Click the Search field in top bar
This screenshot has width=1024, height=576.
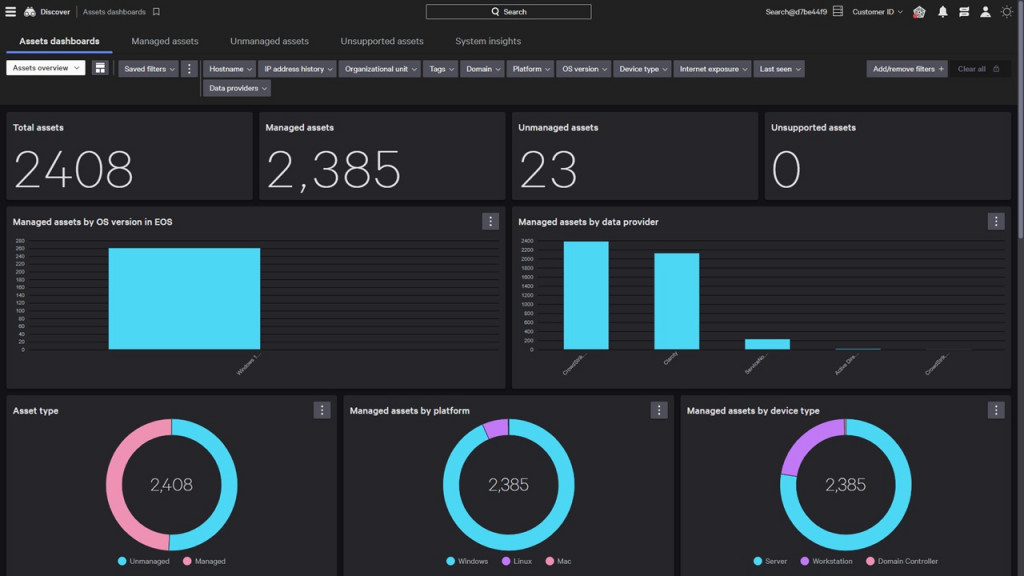click(508, 12)
